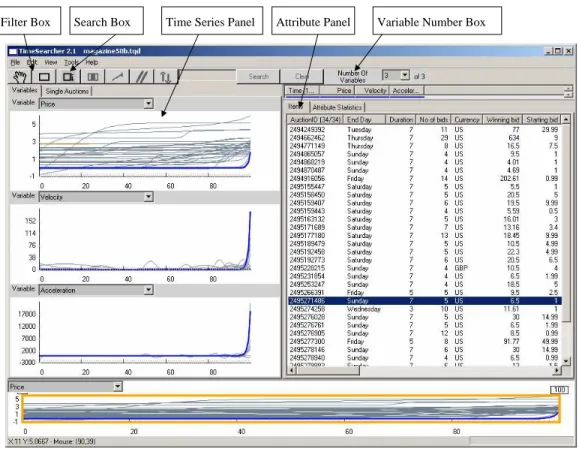Click the table's vertical scrollbar up arrow
579x449 pixels.
pyautogui.click(x=566, y=119)
